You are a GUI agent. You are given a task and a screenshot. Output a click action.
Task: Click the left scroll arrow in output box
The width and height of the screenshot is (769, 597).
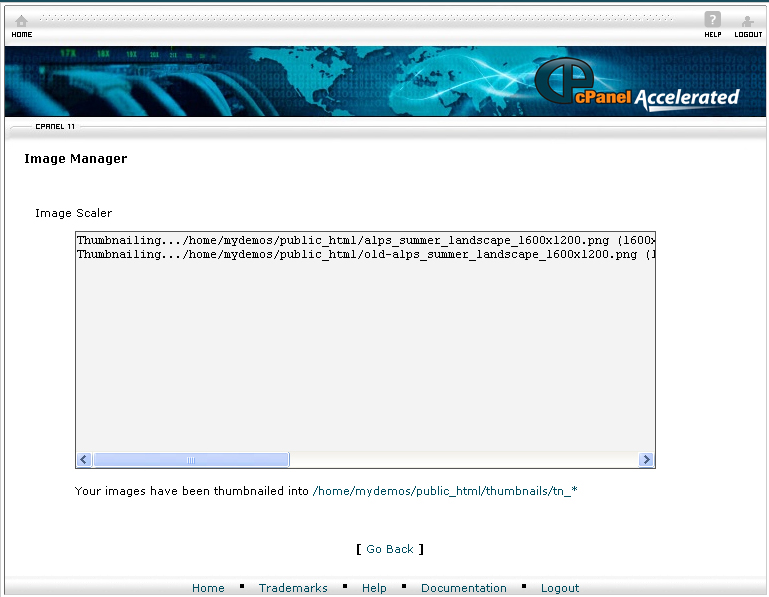click(84, 459)
